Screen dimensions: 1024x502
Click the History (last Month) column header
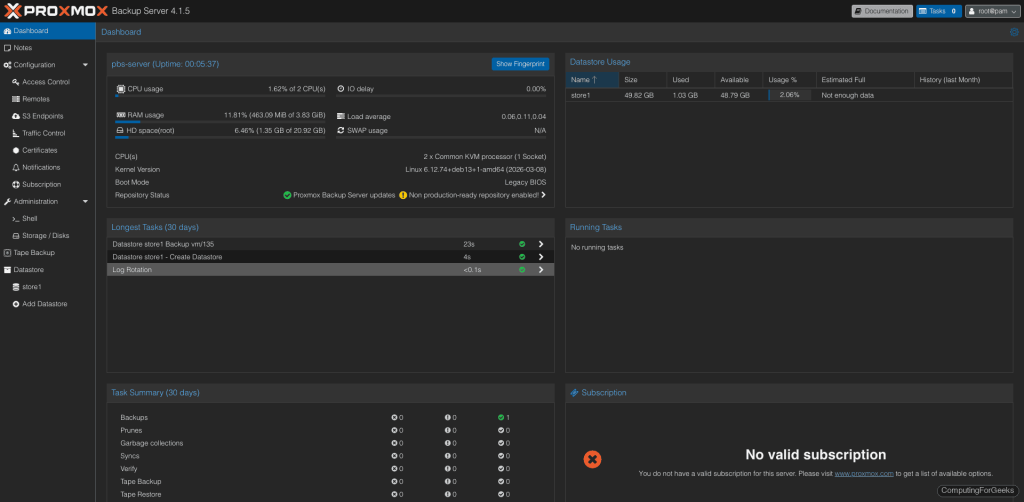963,80
